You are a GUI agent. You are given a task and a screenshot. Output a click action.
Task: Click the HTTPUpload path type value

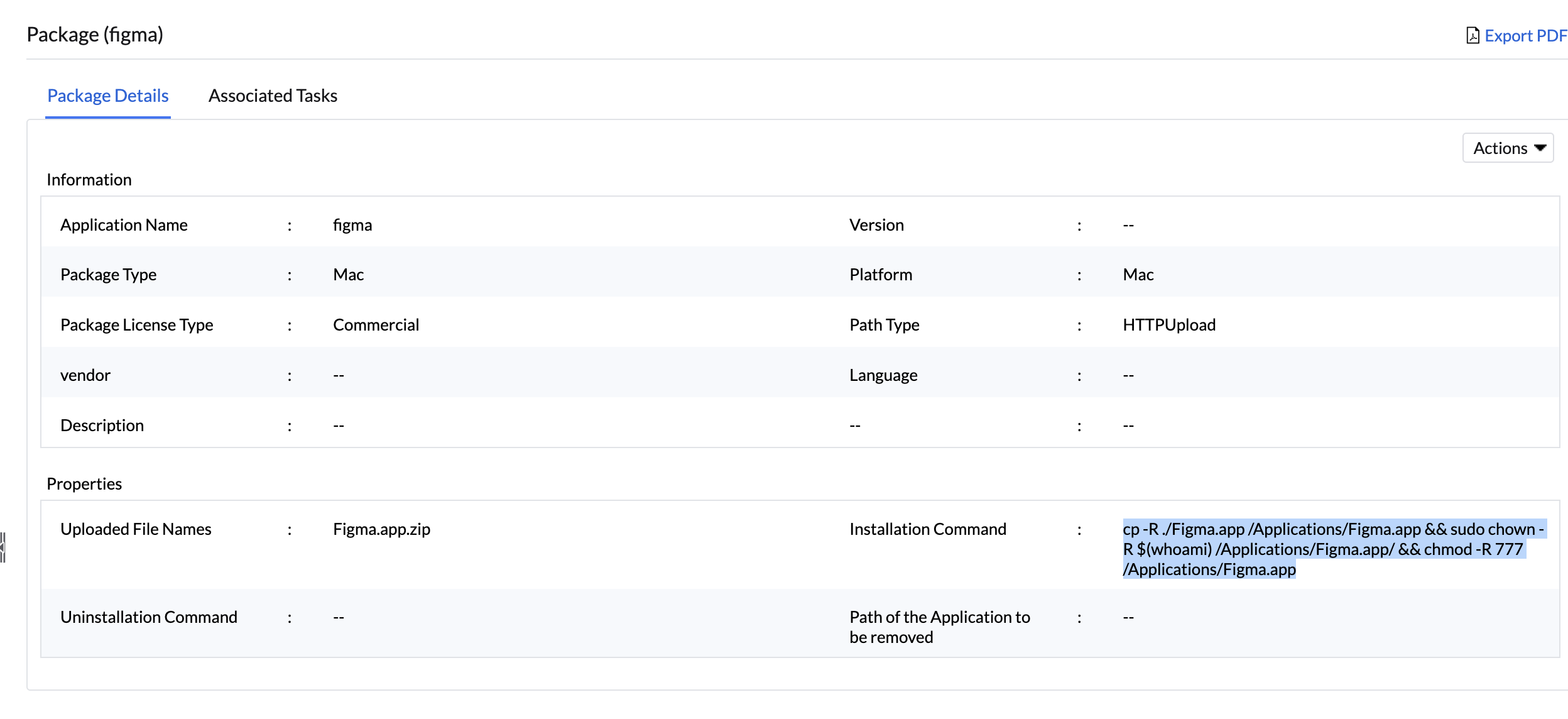[1169, 325]
